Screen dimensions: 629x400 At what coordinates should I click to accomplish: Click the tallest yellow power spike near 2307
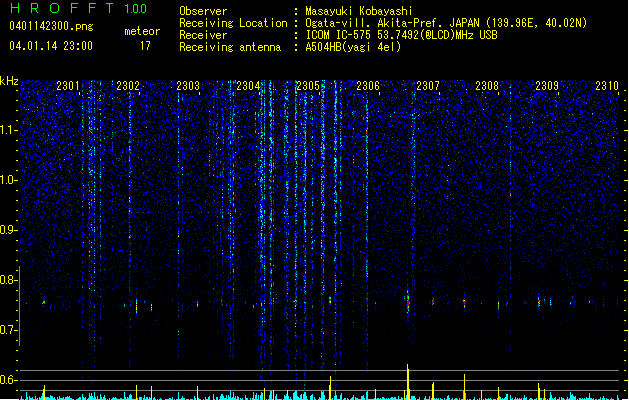408,382
